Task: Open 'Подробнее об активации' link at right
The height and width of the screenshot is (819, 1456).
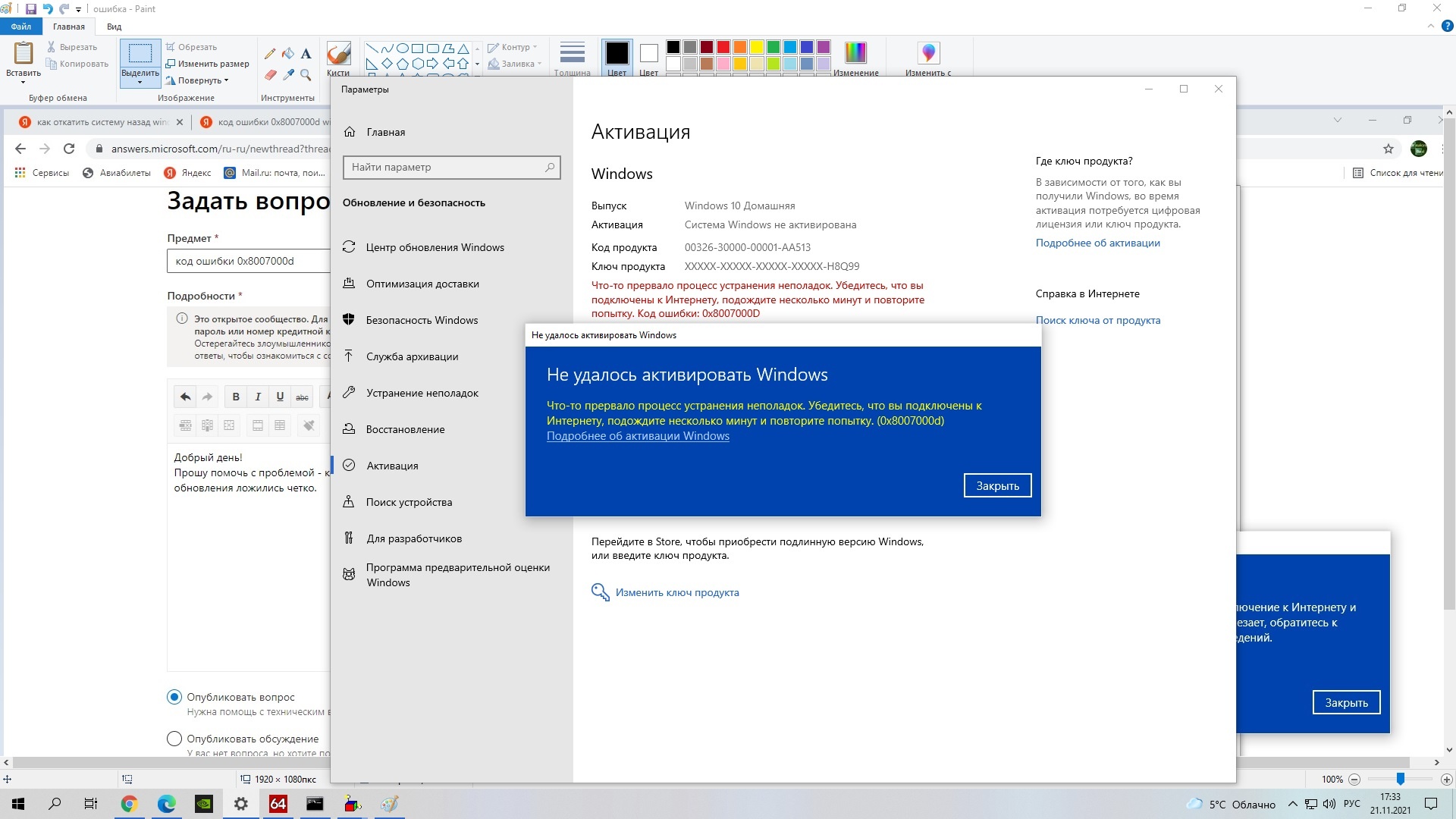Action: [1097, 243]
